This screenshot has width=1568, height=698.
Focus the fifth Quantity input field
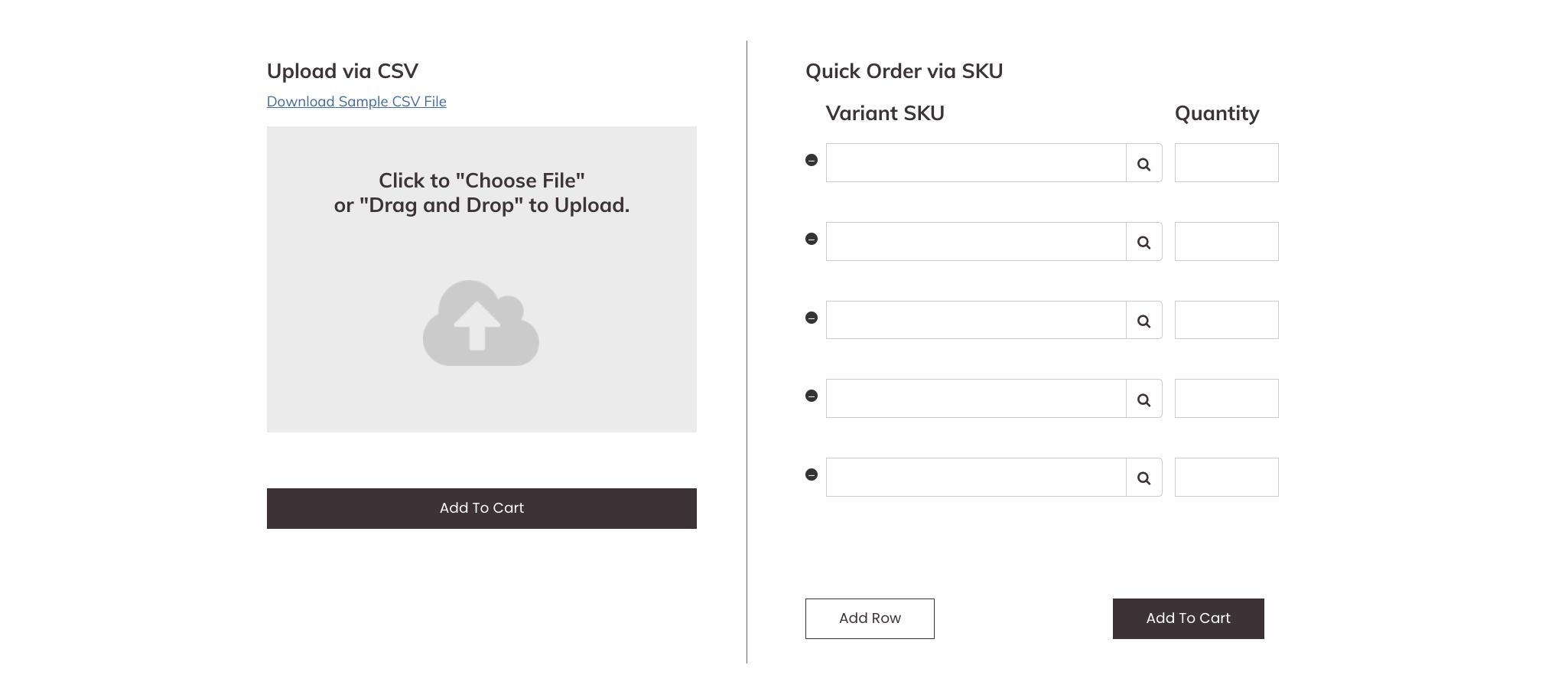[1226, 477]
